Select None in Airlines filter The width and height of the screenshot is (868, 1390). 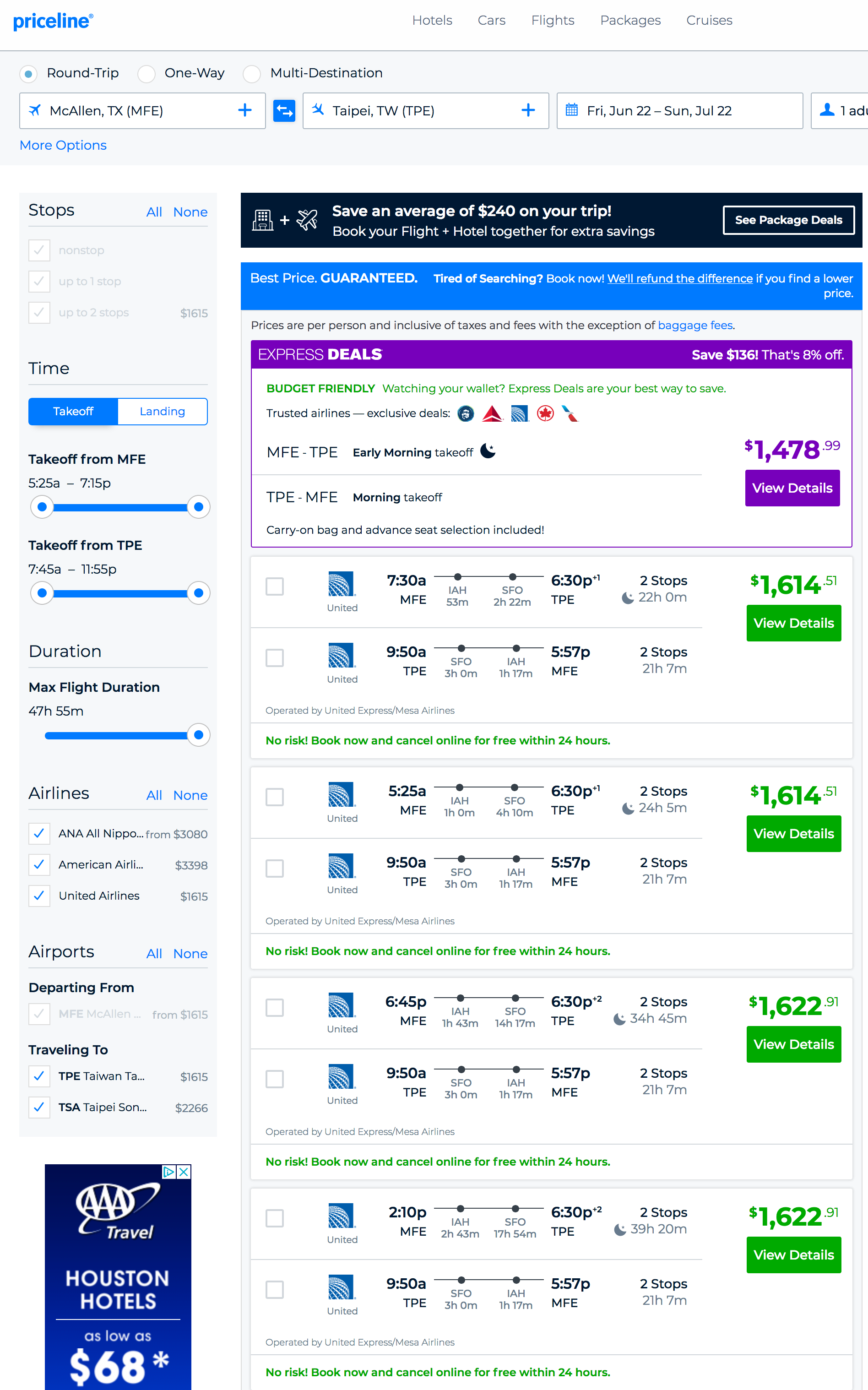(190, 796)
